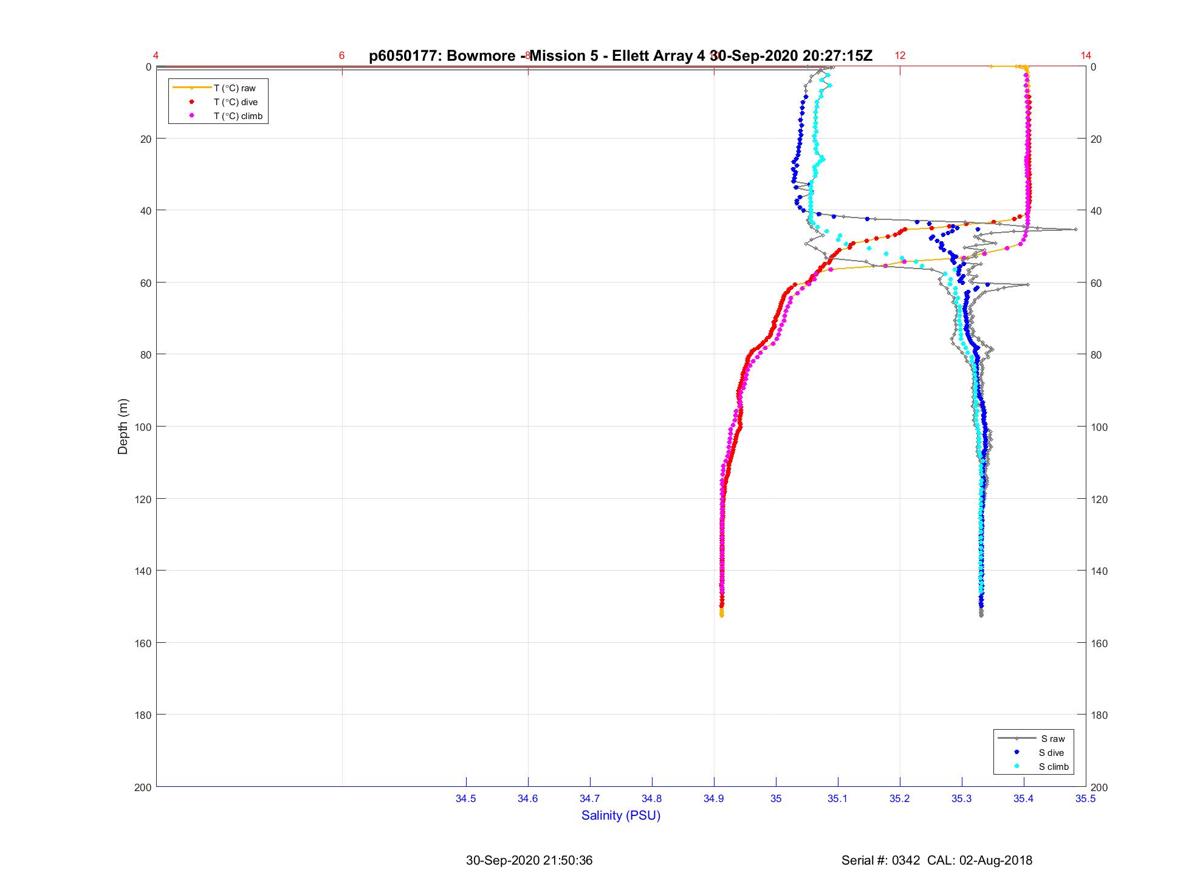Viewport: 1200px width, 885px height.
Task: Click the plot title p6050177 Bowmore Mission 5
Action: coord(620,56)
